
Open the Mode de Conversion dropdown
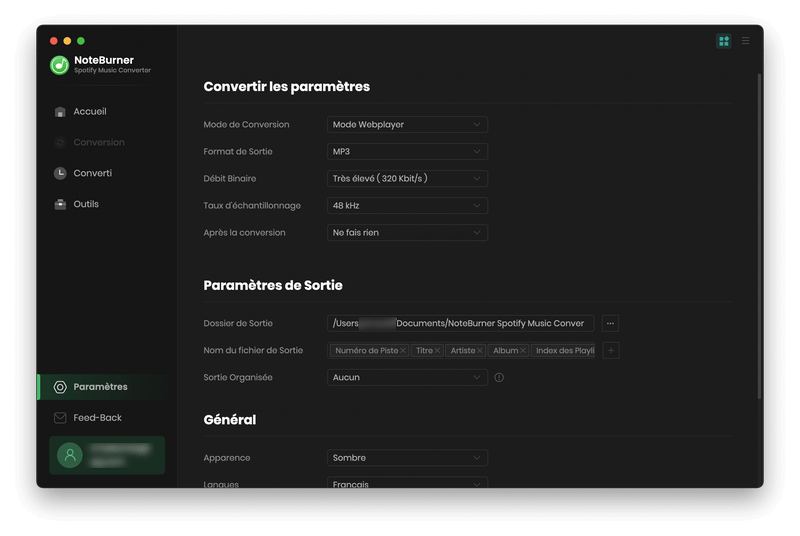pyautogui.click(x=407, y=124)
